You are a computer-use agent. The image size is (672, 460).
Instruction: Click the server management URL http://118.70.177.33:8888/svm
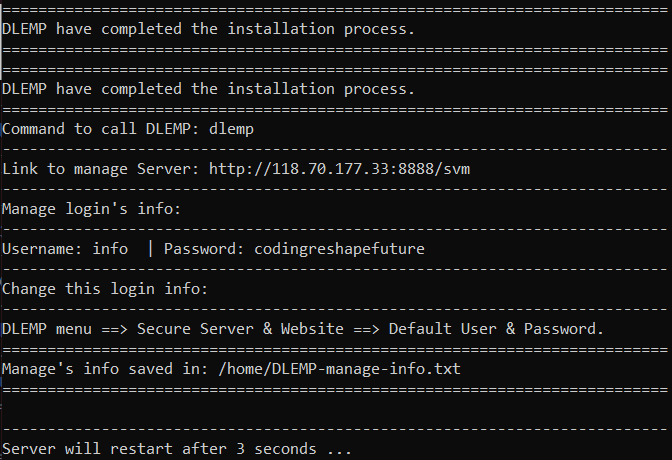pyautogui.click(x=339, y=169)
